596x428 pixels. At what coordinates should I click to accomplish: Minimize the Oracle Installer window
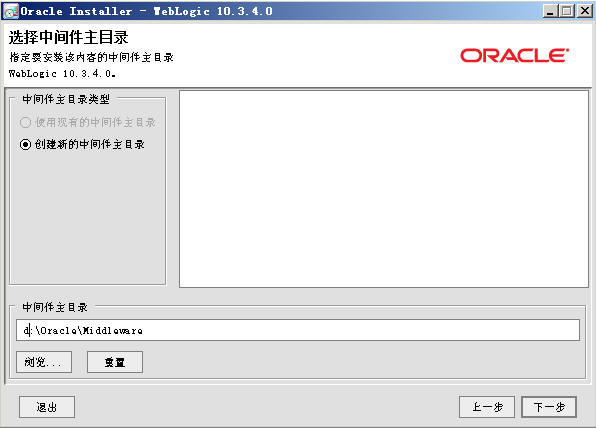pyautogui.click(x=550, y=11)
